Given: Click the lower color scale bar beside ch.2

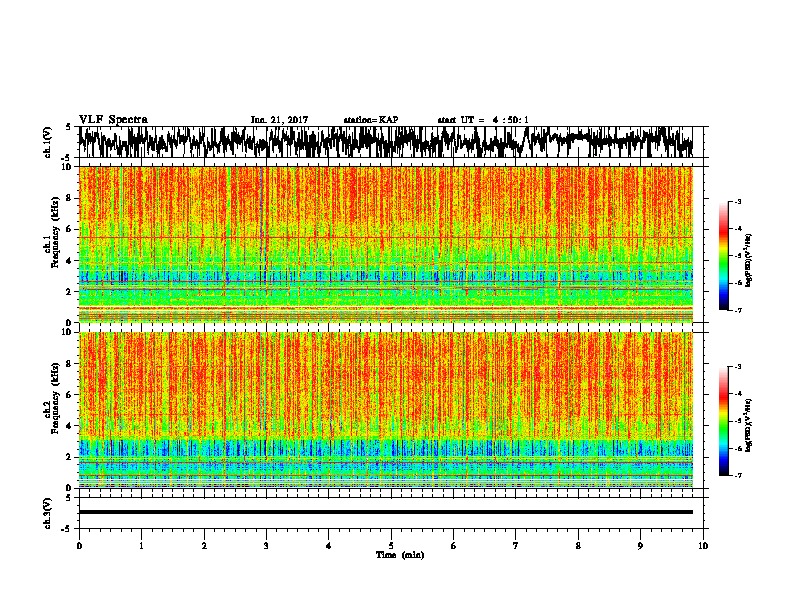Looking at the screenshot, I should [724, 421].
